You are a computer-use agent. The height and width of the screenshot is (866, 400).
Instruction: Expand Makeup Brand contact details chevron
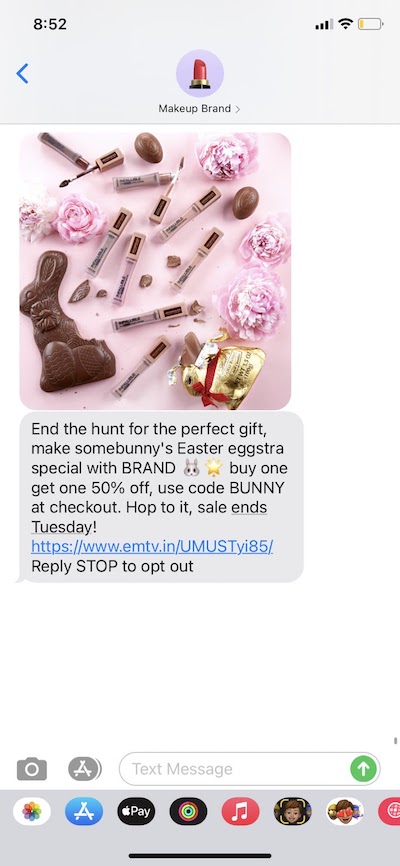point(238,109)
